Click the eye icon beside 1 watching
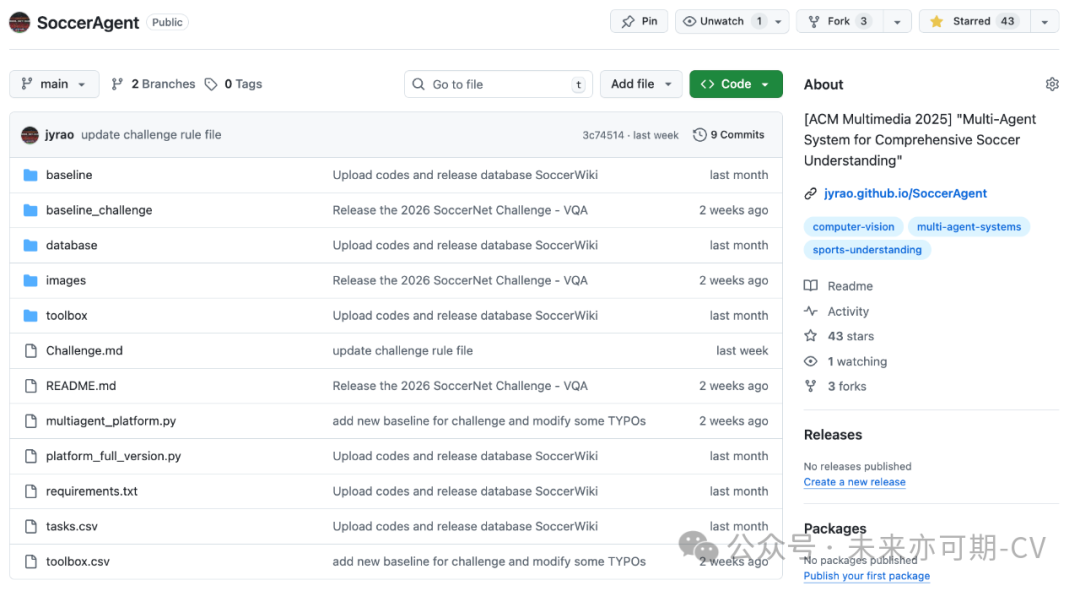 tap(811, 362)
